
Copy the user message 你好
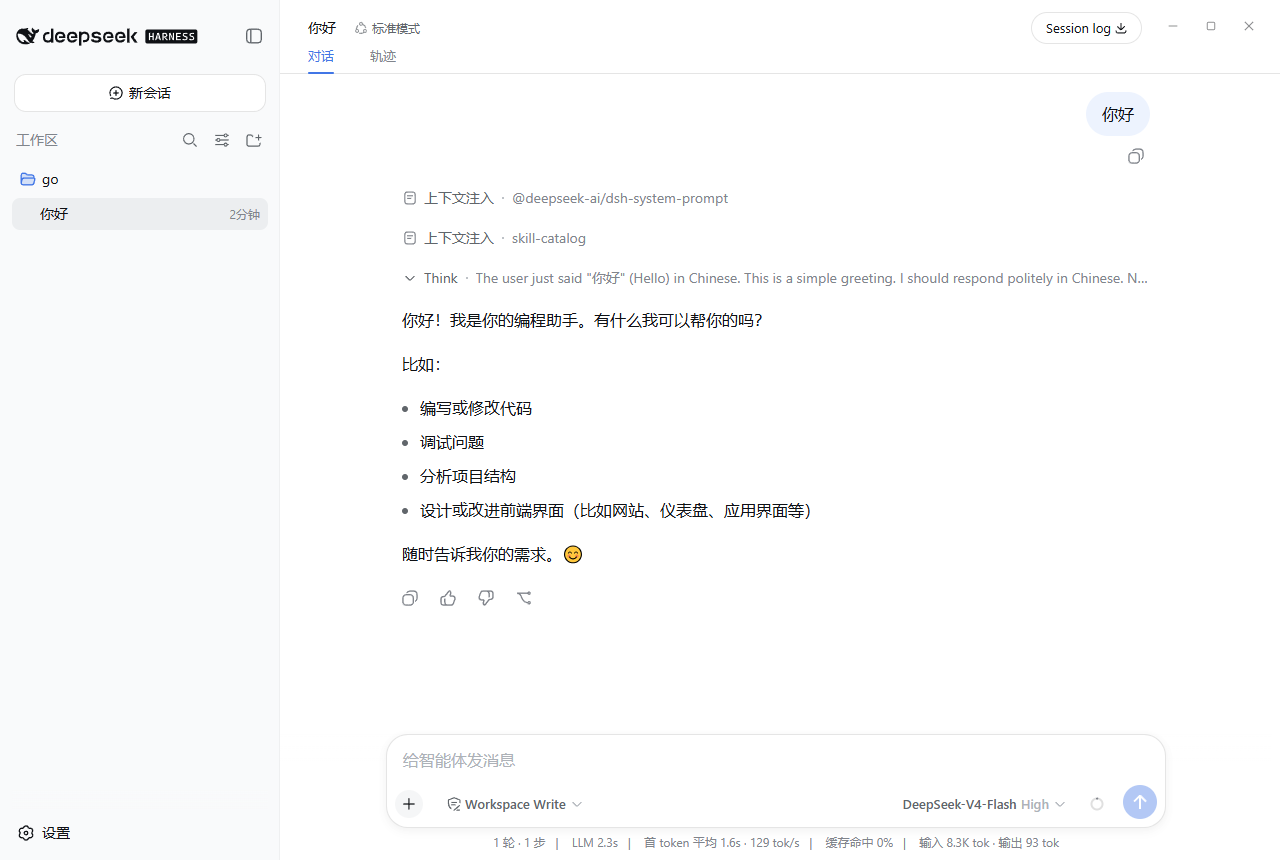(x=1136, y=156)
